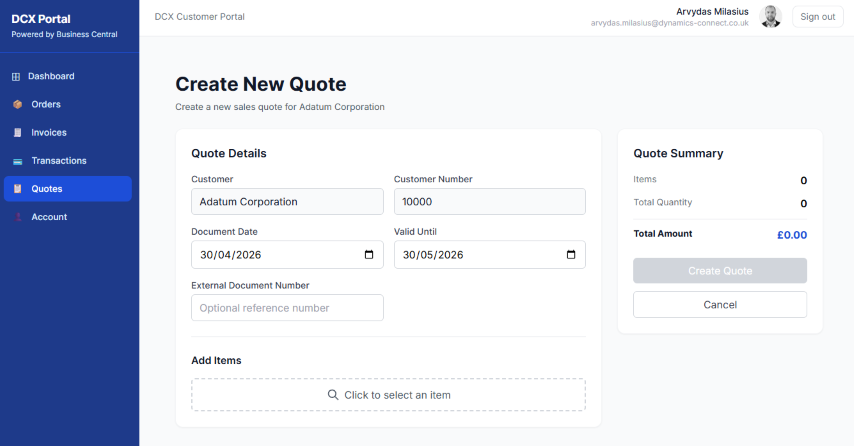Click the Dashboard grid icon in sidebar

click(16, 76)
